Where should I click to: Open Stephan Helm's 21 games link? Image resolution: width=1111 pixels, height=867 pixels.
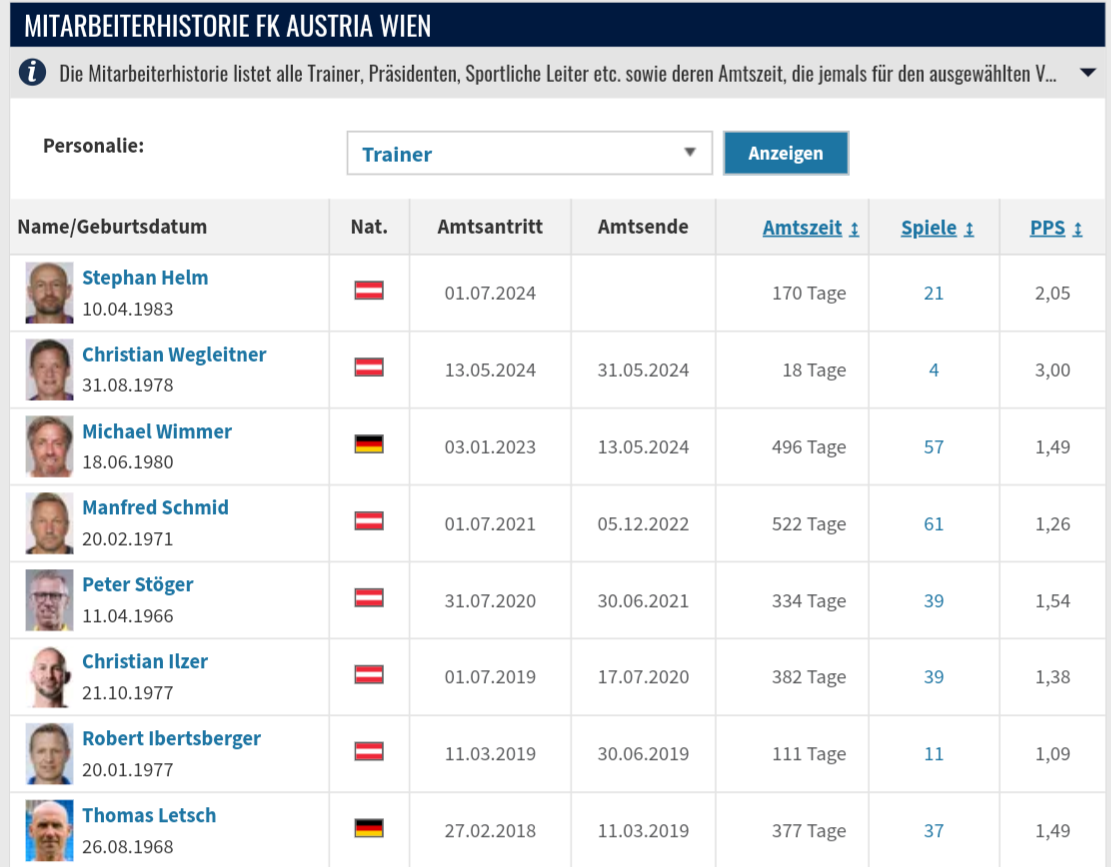coord(934,293)
